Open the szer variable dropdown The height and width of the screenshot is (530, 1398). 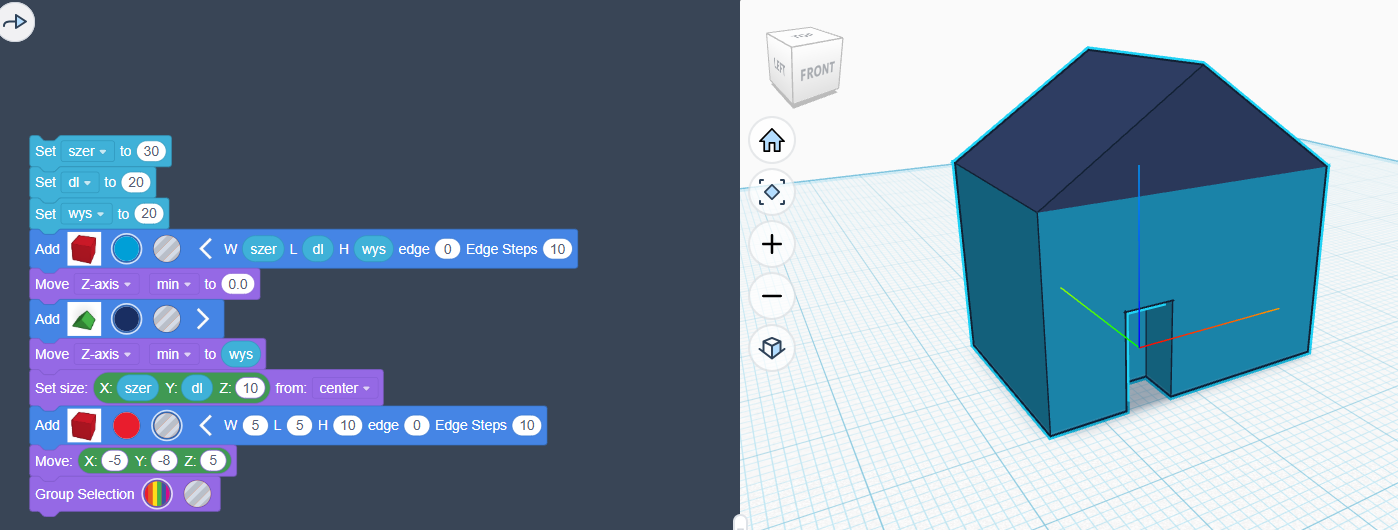(87, 151)
